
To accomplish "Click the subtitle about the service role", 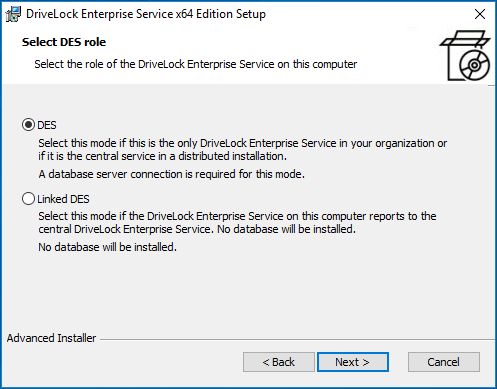I will 196,64.
